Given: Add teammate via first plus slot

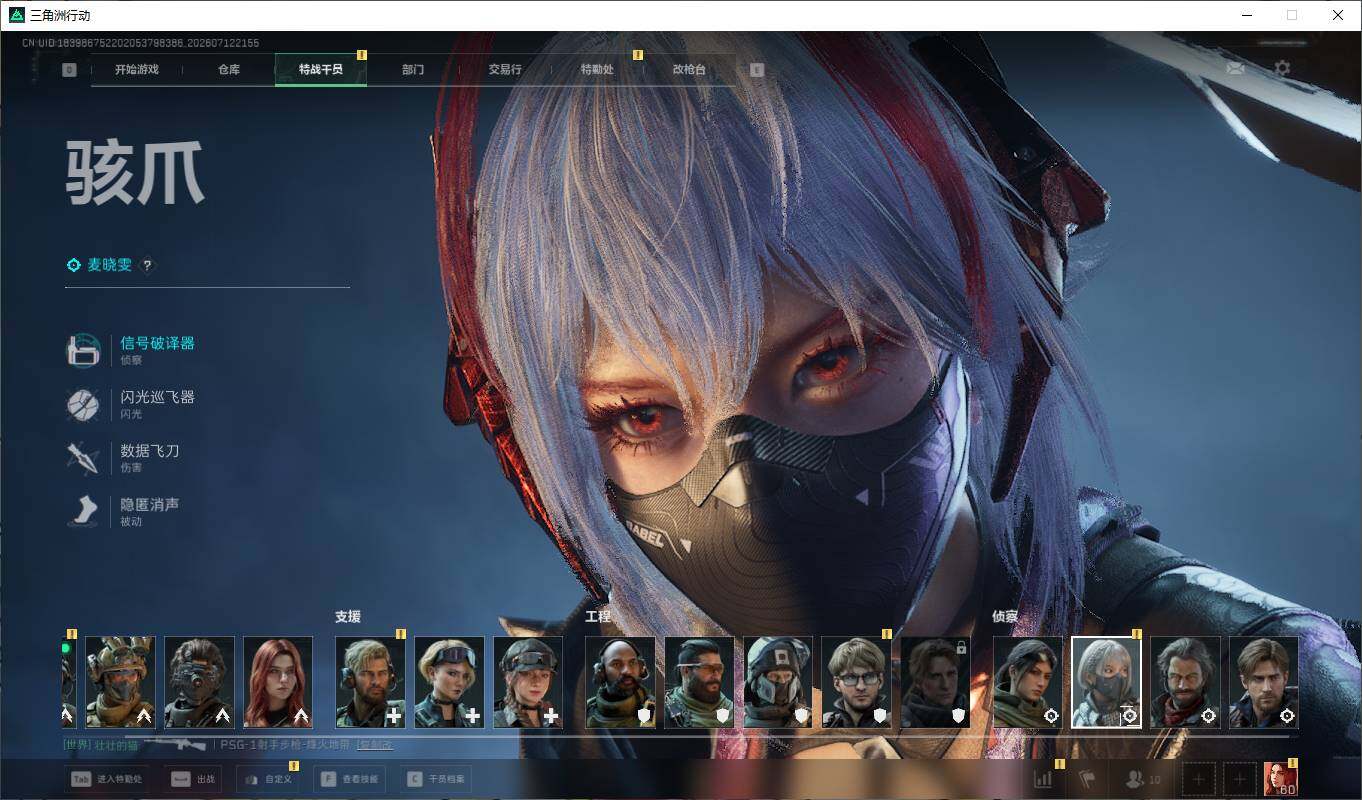Looking at the screenshot, I should point(1200,779).
